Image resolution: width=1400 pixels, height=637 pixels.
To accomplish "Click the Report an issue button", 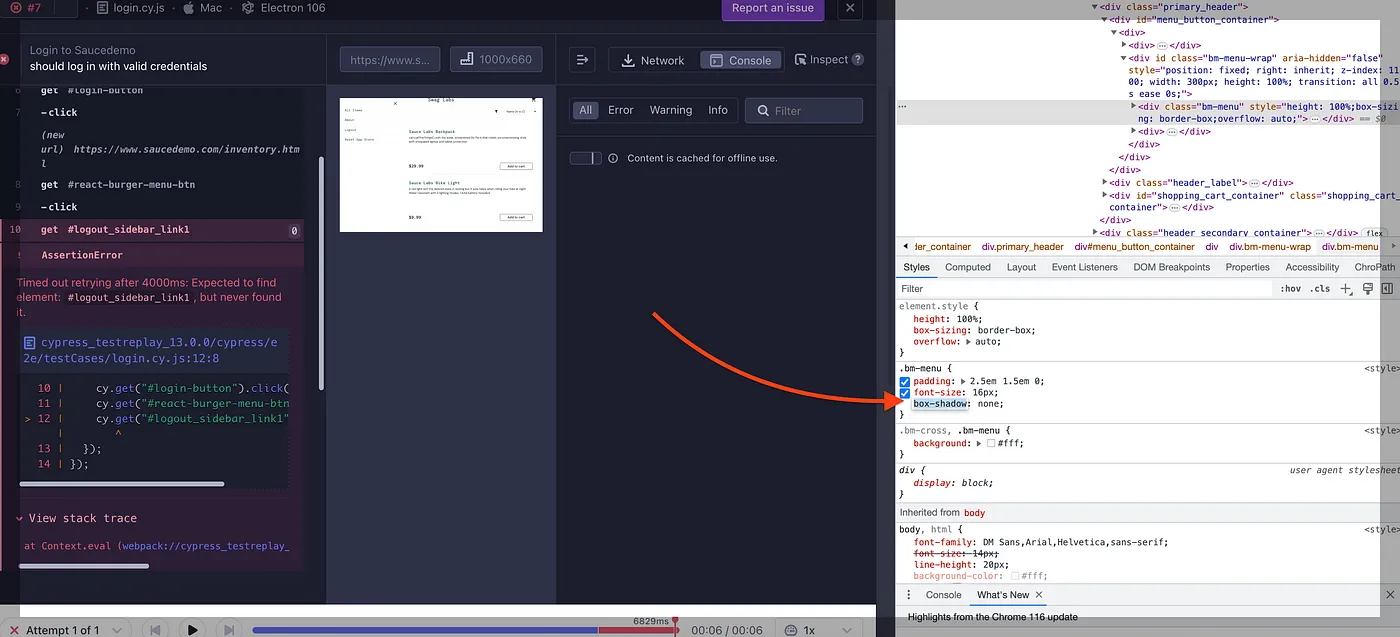I will tap(773, 9).
